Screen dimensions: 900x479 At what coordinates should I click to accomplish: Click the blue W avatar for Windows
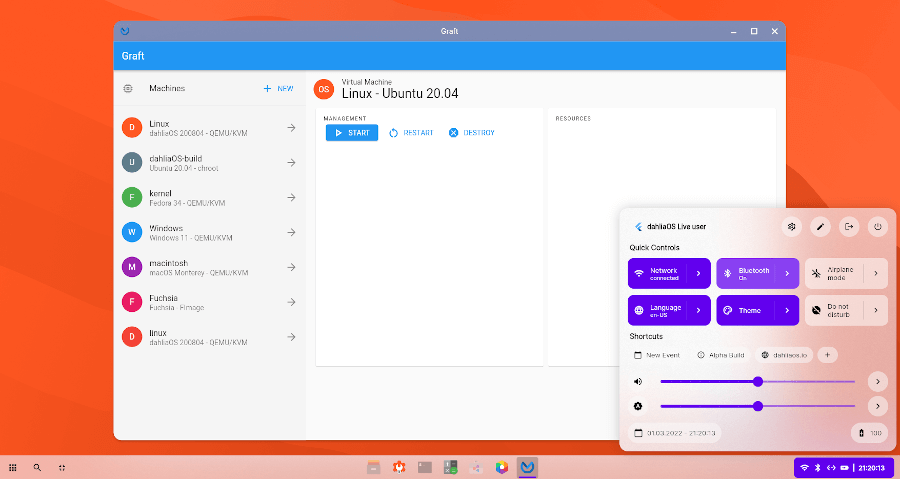click(x=132, y=232)
